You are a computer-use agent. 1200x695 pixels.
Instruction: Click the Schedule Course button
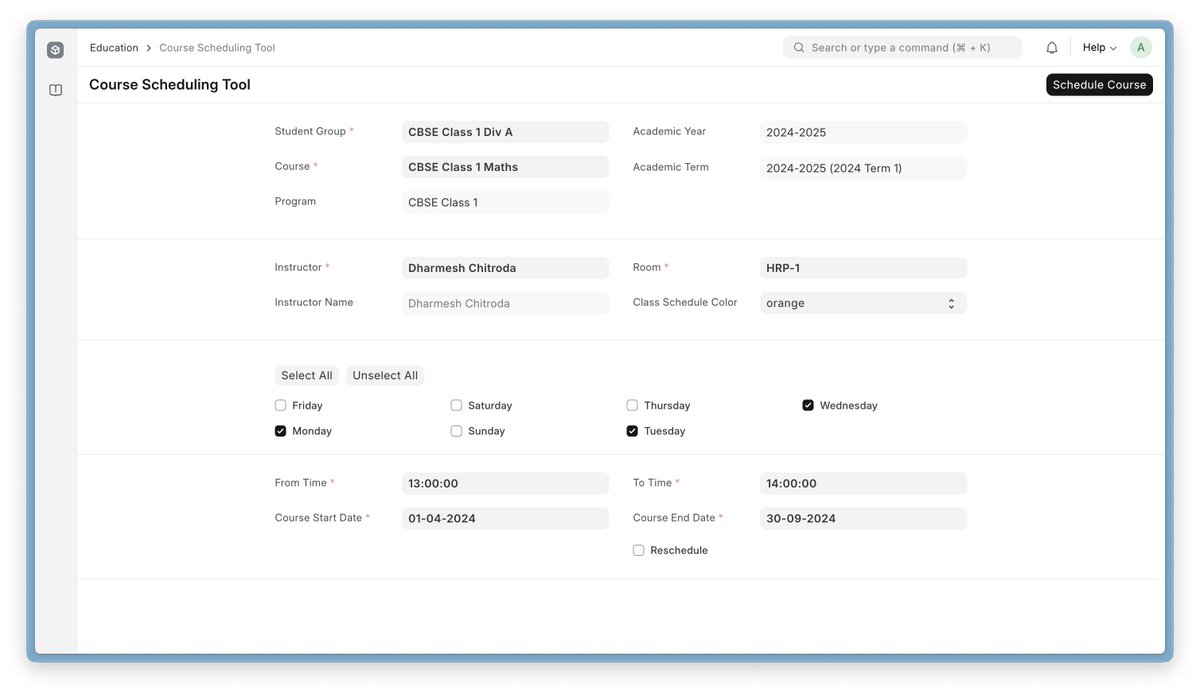1099,85
